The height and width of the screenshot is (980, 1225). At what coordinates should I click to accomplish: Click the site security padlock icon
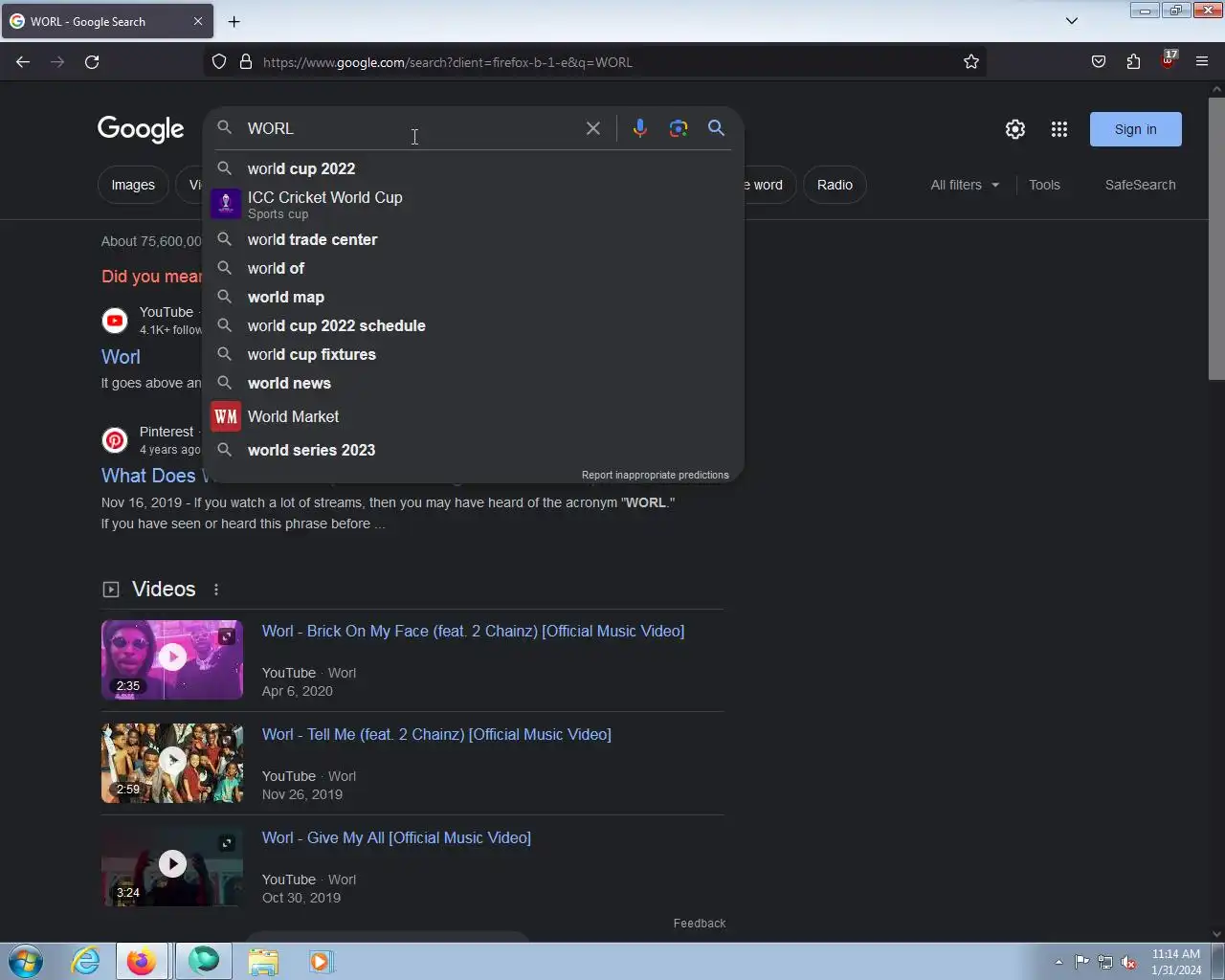coord(246,62)
